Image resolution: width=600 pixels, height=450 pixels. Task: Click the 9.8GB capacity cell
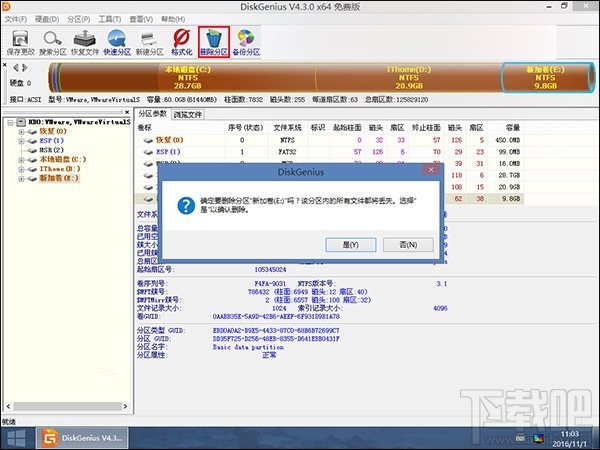tap(511, 199)
